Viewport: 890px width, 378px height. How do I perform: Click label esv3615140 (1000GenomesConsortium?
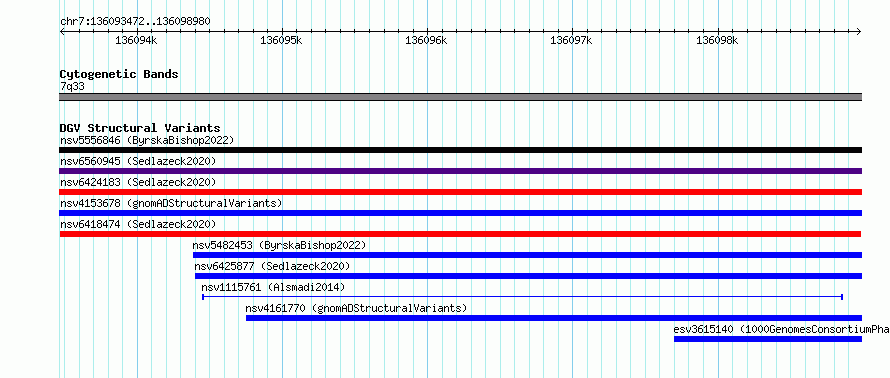(x=782, y=329)
